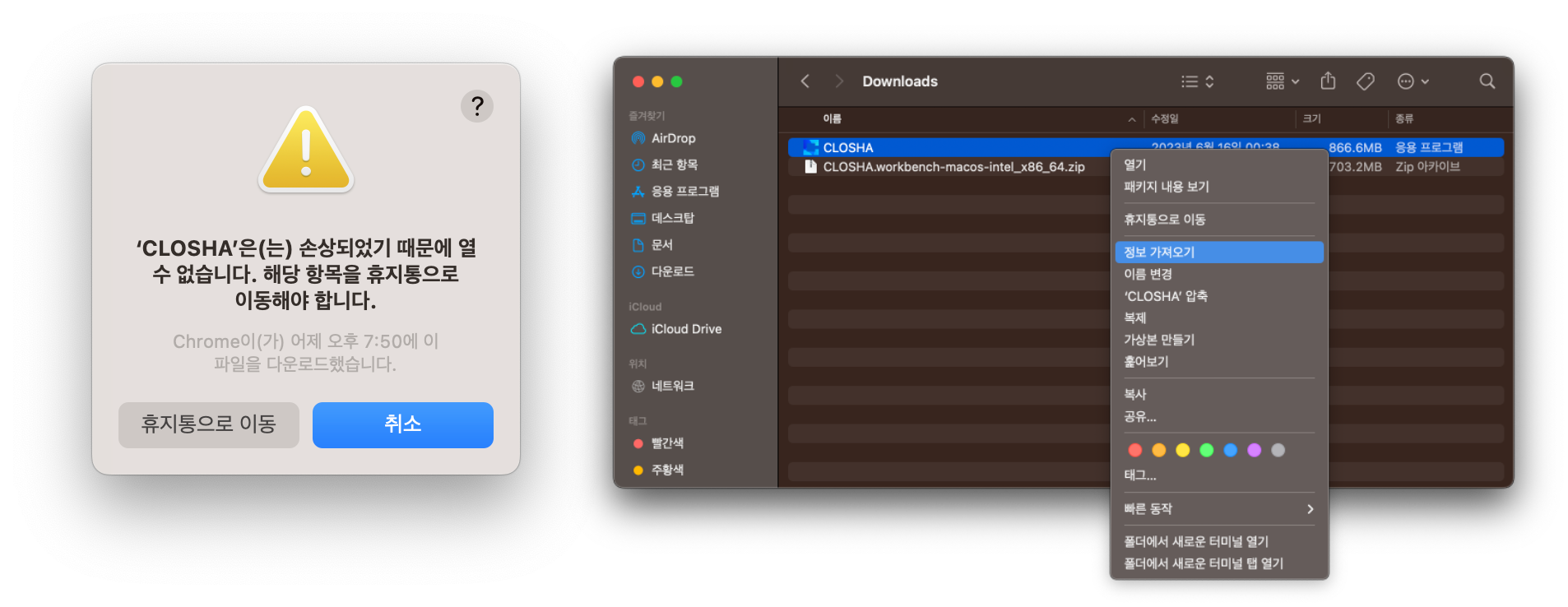Open the list view switcher in Finder toolbar
The height and width of the screenshot is (607, 1568).
tap(1198, 81)
